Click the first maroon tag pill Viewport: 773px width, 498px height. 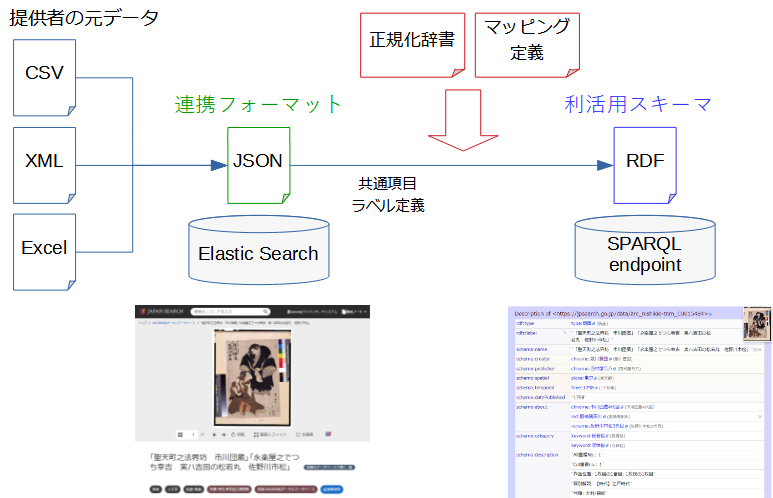tap(229, 489)
